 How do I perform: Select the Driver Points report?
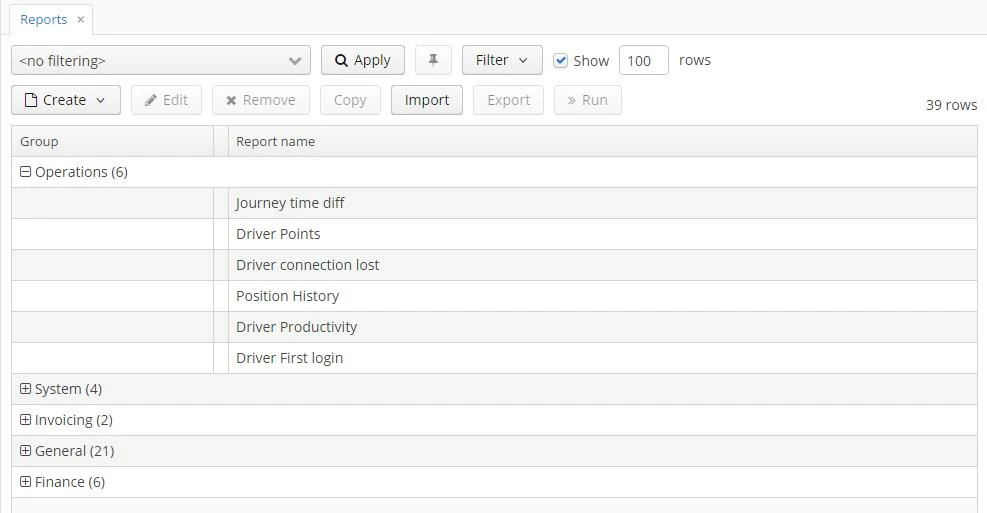(494, 234)
